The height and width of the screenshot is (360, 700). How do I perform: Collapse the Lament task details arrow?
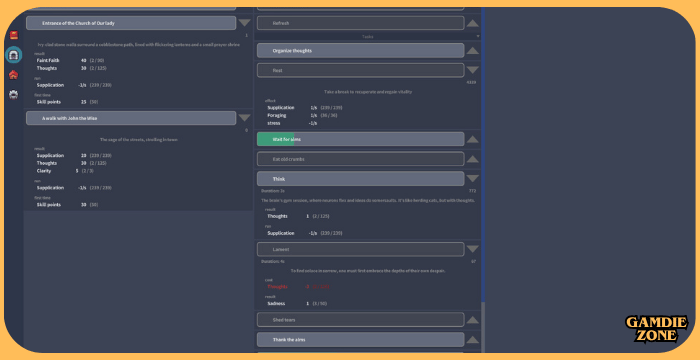click(x=473, y=249)
